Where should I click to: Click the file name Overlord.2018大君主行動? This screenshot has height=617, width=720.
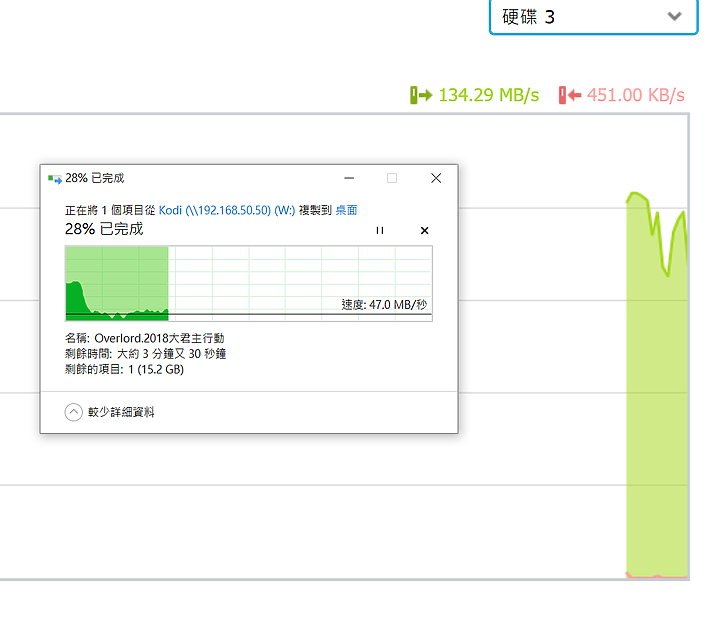click(159, 338)
